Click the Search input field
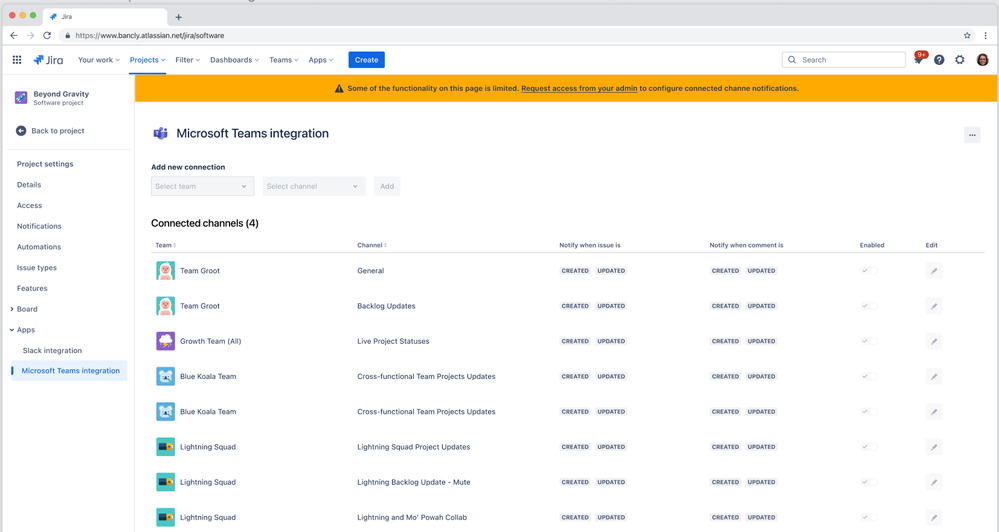 point(844,60)
